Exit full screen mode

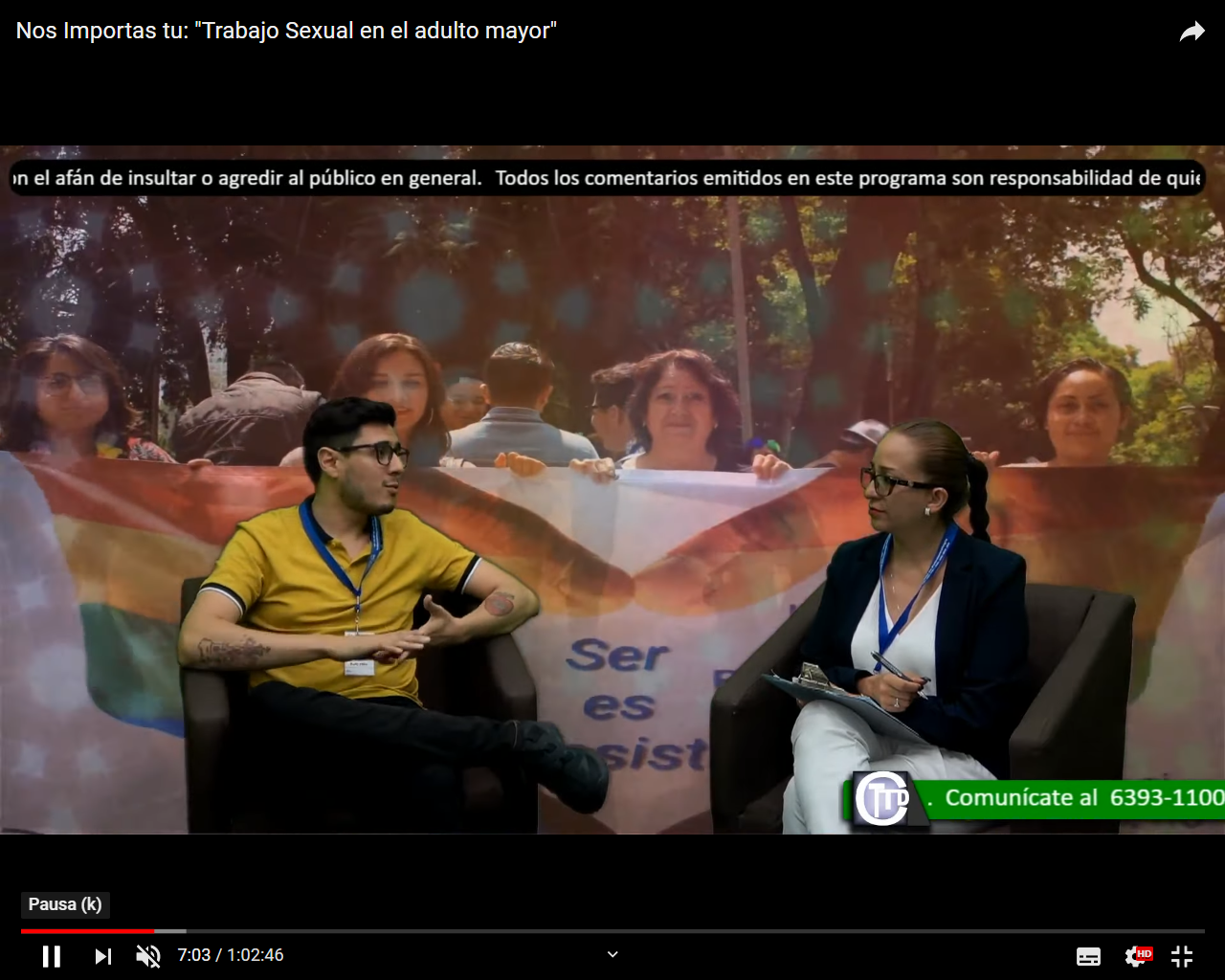pyautogui.click(x=1182, y=955)
